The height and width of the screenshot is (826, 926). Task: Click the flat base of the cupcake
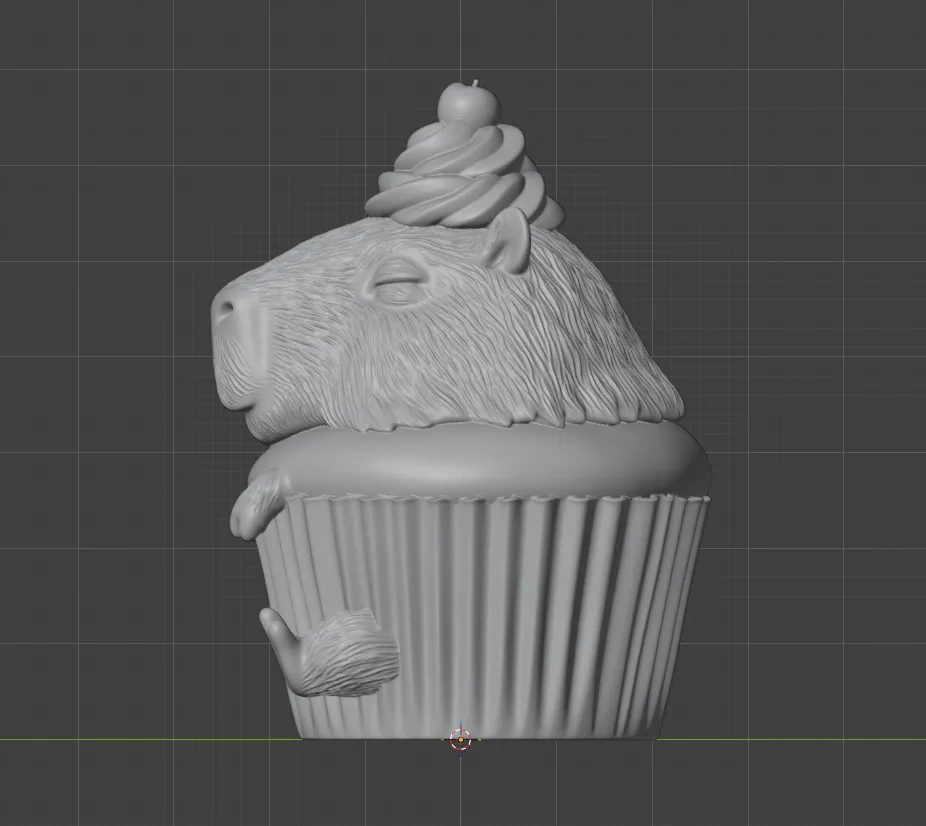(480, 734)
